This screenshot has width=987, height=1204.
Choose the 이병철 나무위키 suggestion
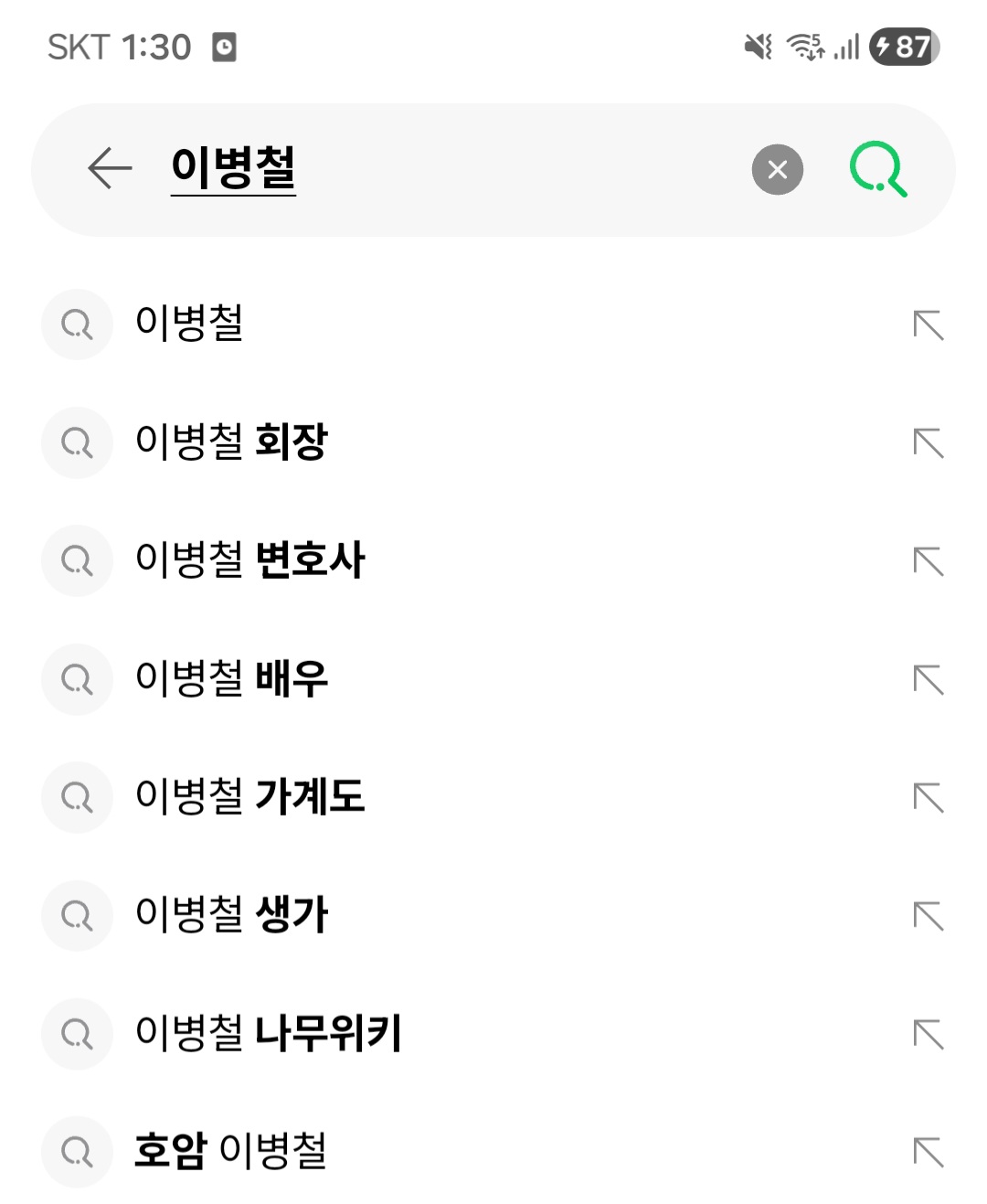pos(268,1033)
